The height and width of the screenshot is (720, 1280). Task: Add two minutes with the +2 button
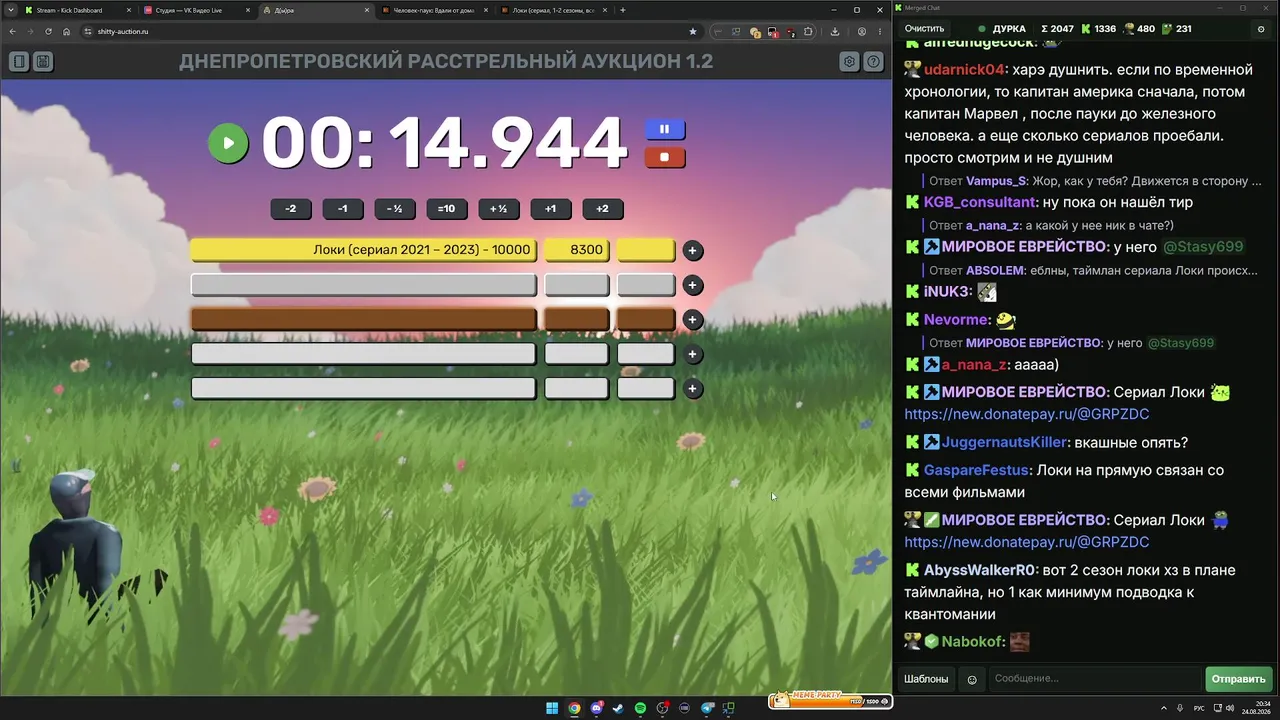(602, 209)
